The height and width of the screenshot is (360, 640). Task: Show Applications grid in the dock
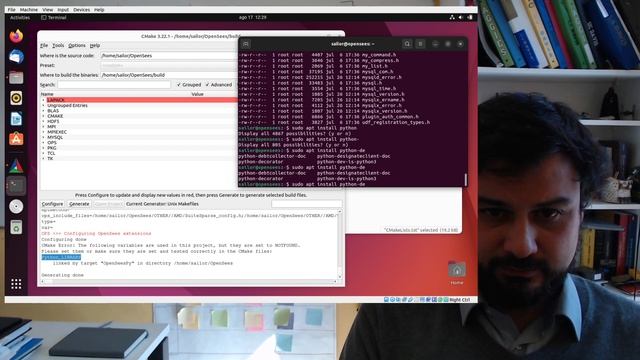point(16,284)
